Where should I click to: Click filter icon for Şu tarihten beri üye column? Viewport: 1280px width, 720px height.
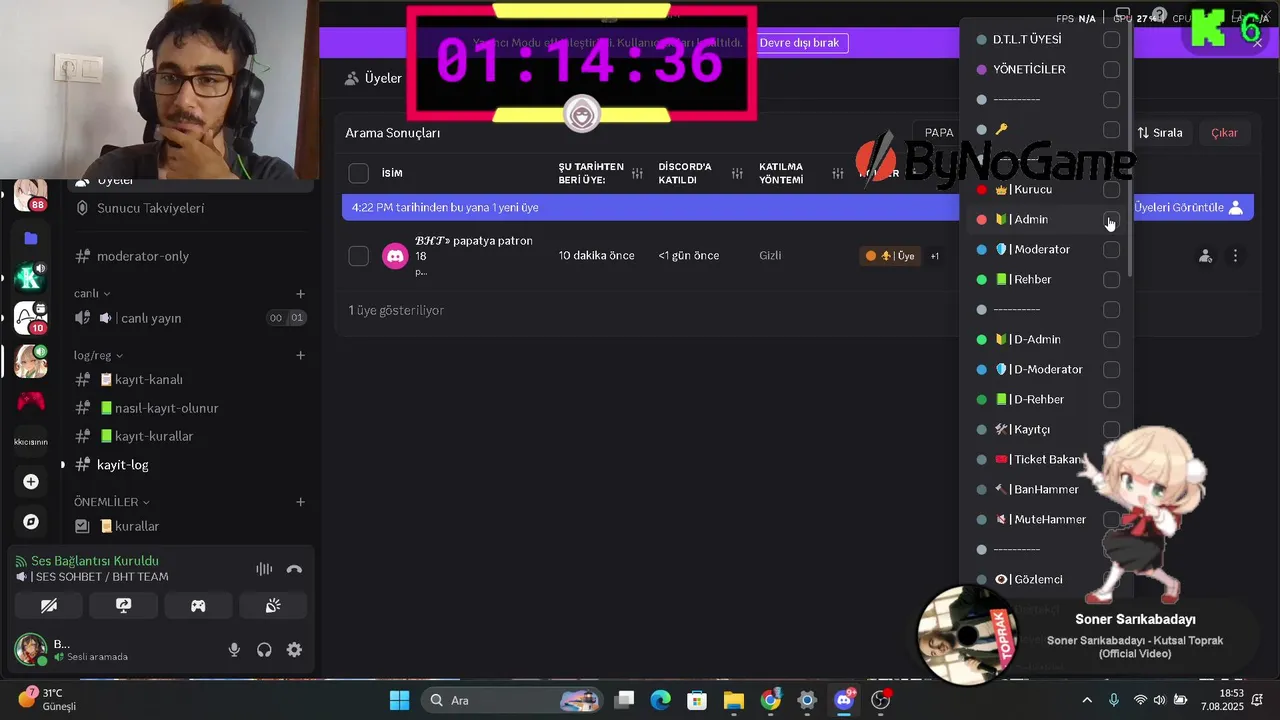pyautogui.click(x=637, y=174)
